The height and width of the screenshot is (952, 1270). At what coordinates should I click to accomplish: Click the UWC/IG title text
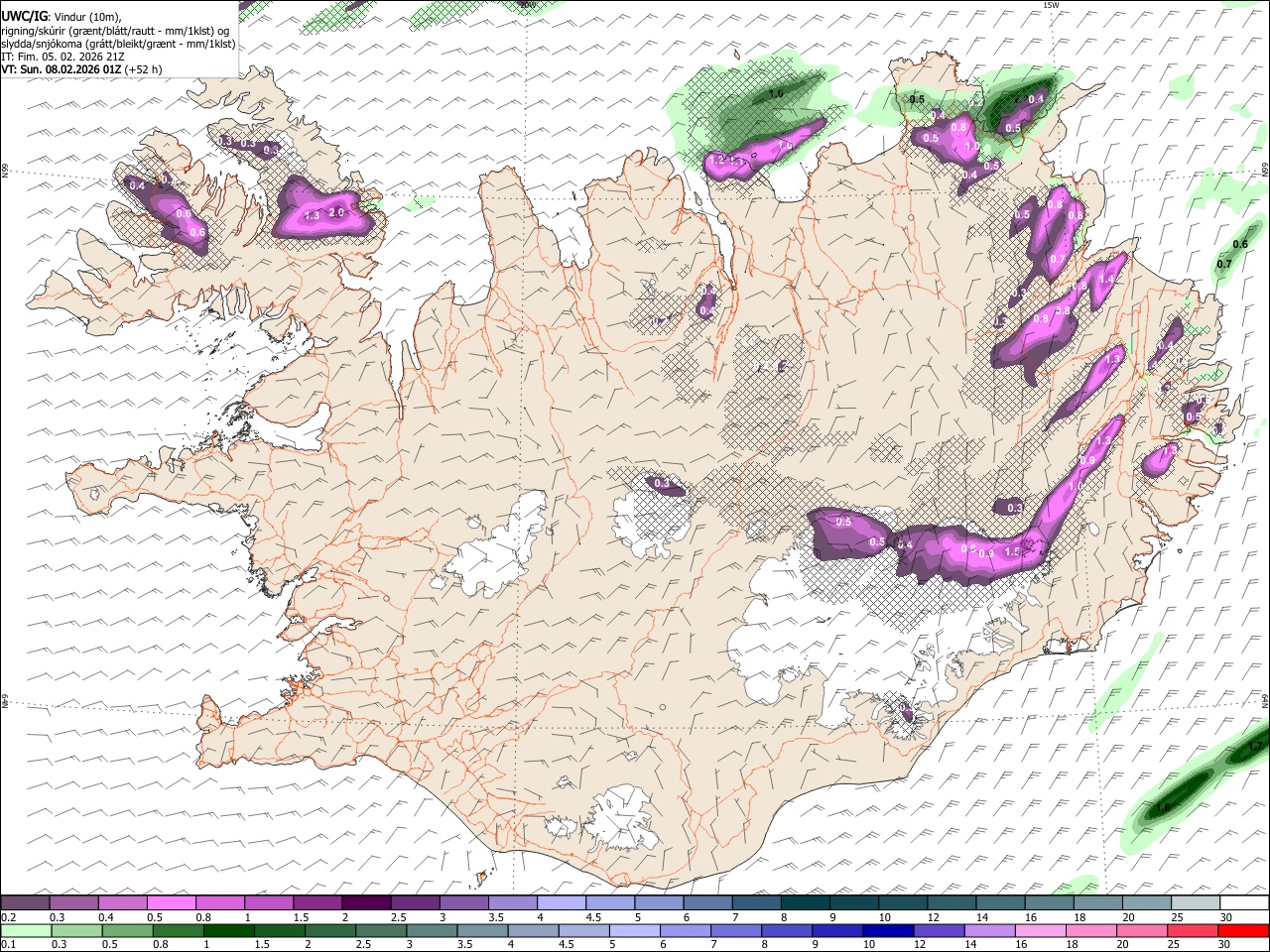pos(24,16)
